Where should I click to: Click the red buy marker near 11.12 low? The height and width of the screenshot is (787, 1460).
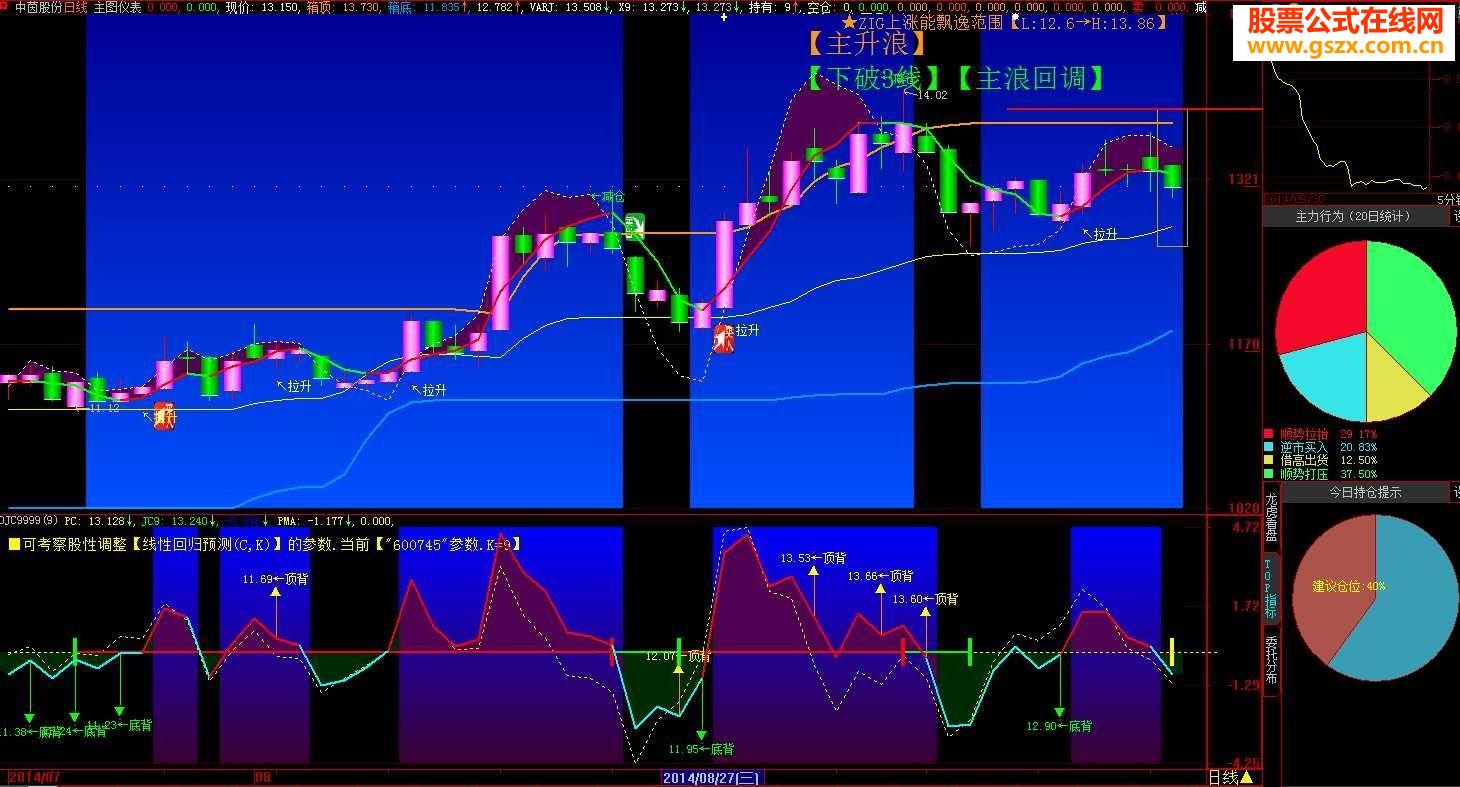164,416
